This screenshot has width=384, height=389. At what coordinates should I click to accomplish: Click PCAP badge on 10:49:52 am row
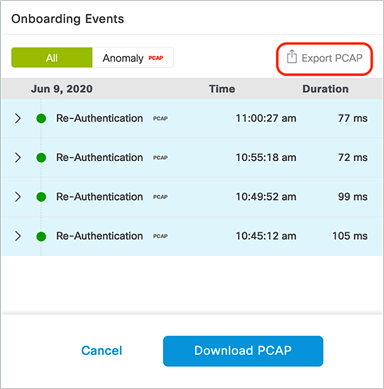(x=160, y=197)
